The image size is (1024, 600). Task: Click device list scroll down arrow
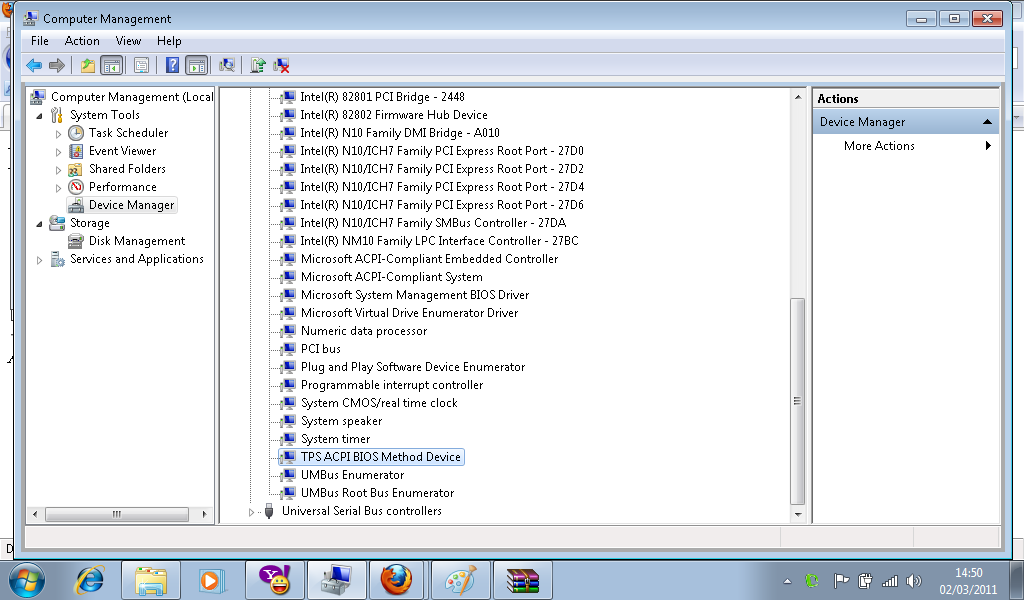click(x=797, y=514)
